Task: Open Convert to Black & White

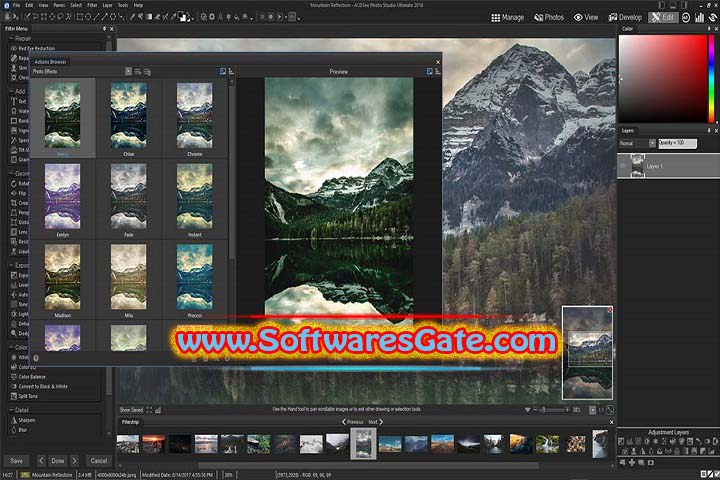Action: [x=39, y=386]
